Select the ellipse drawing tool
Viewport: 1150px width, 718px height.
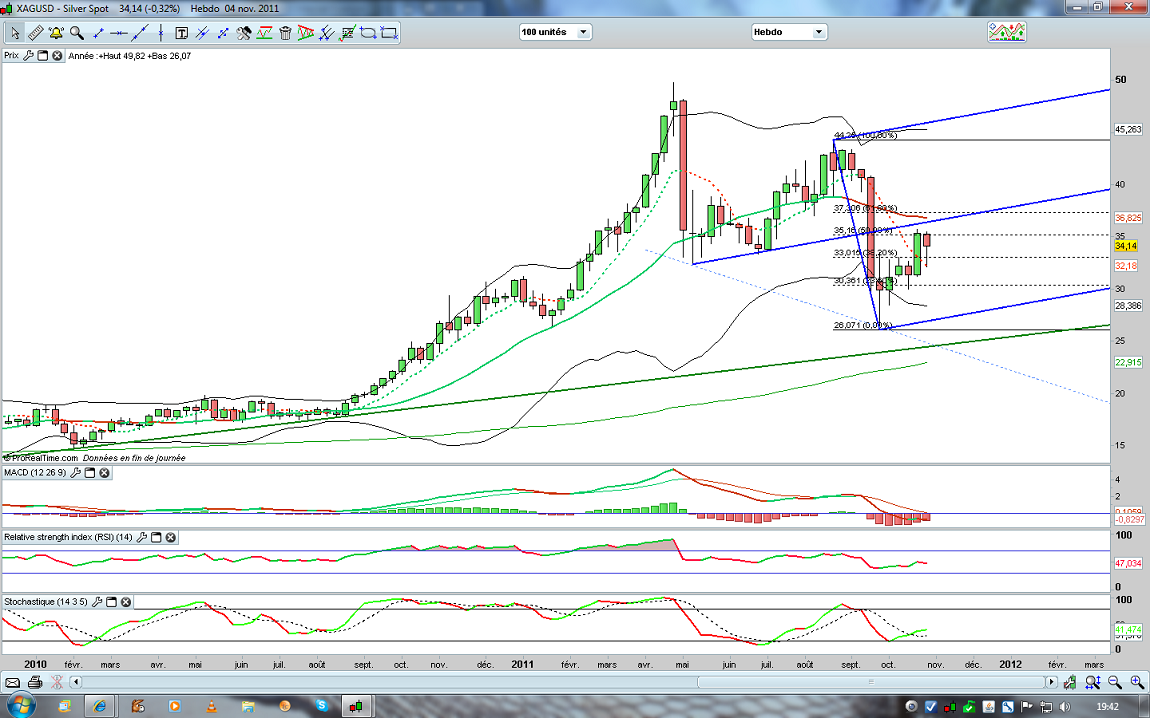(368, 33)
